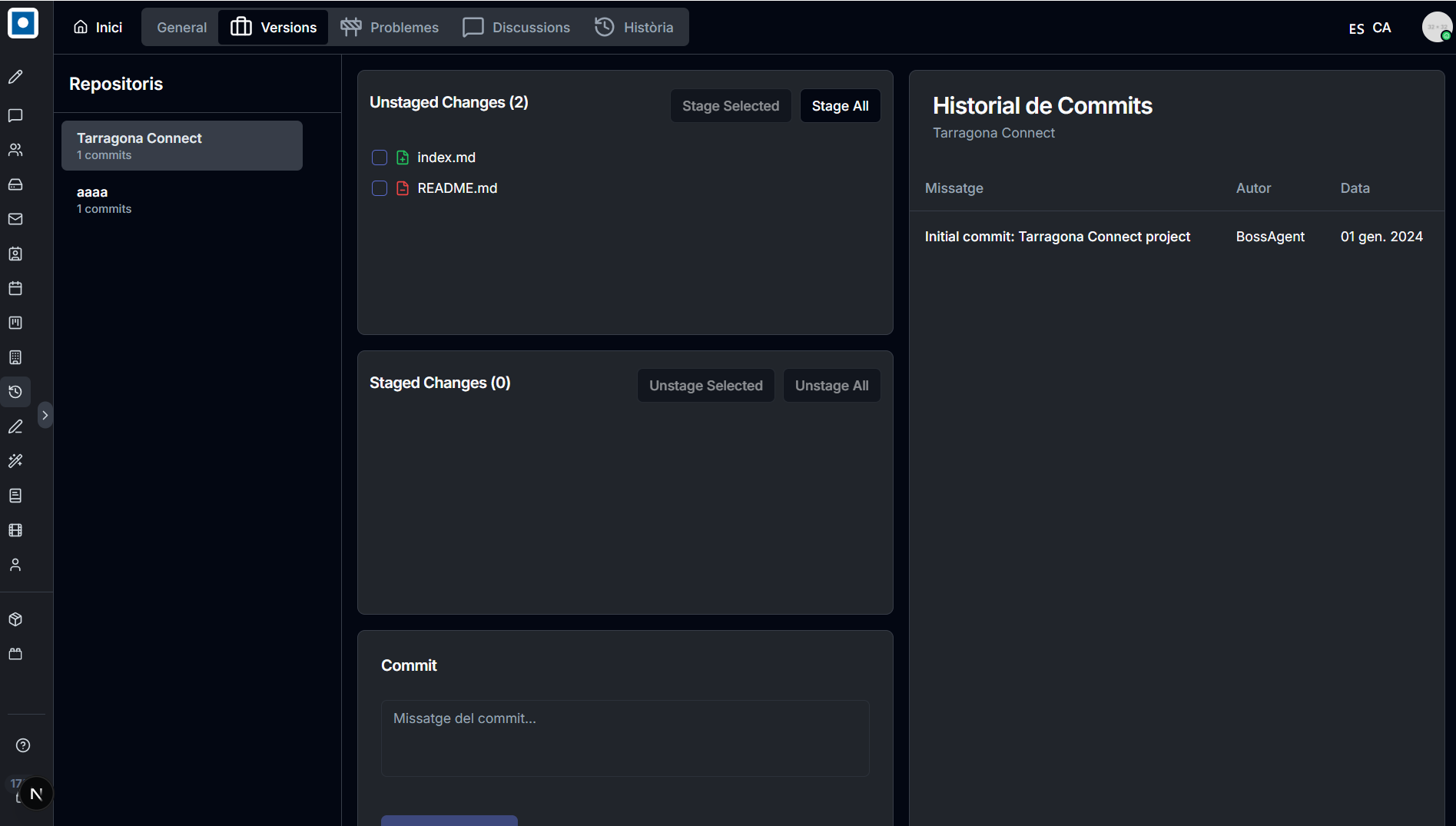Open the pencil icon at top of sidebar
The height and width of the screenshot is (826, 1456).
(x=15, y=77)
